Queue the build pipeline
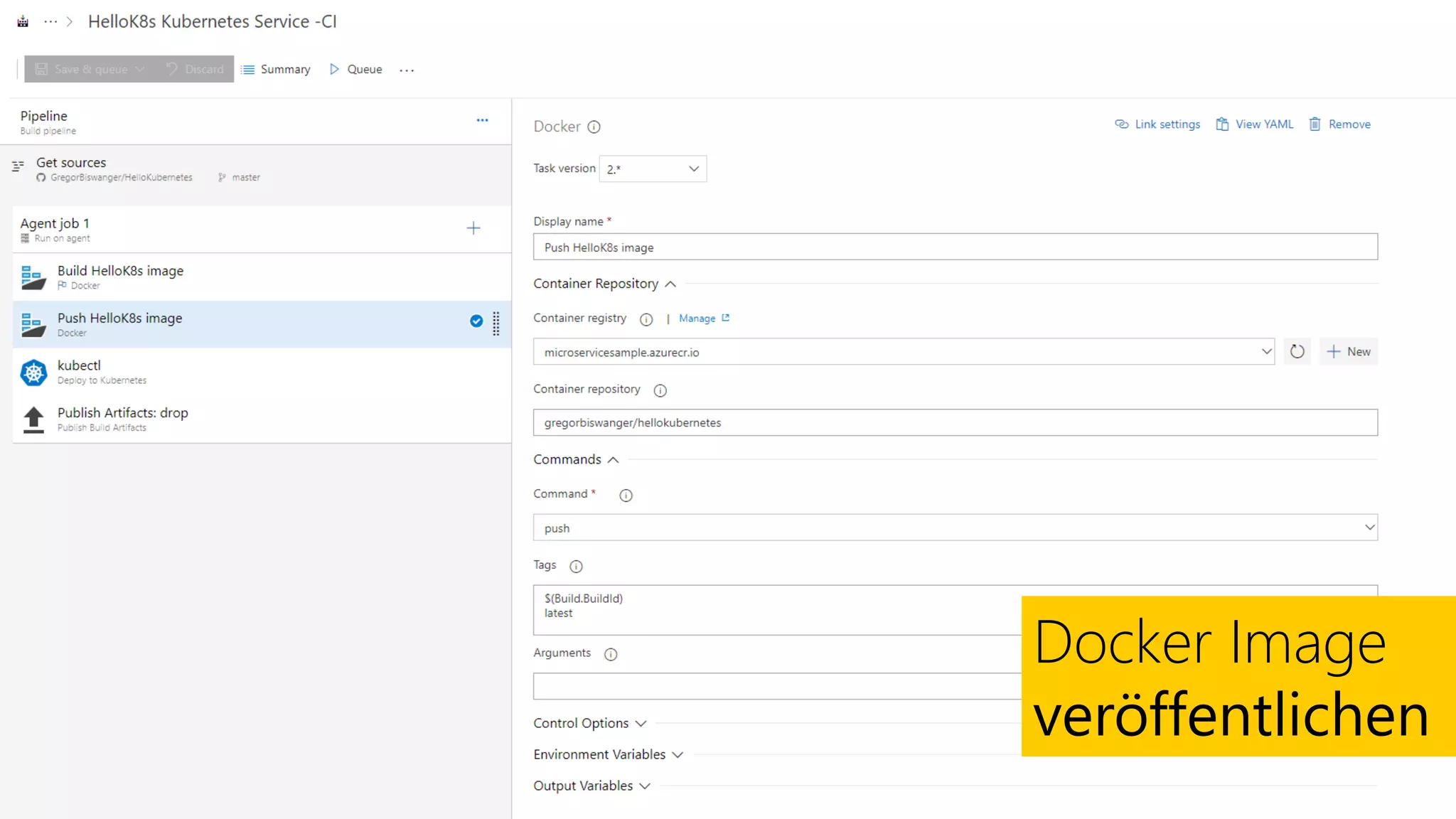 coord(355,69)
